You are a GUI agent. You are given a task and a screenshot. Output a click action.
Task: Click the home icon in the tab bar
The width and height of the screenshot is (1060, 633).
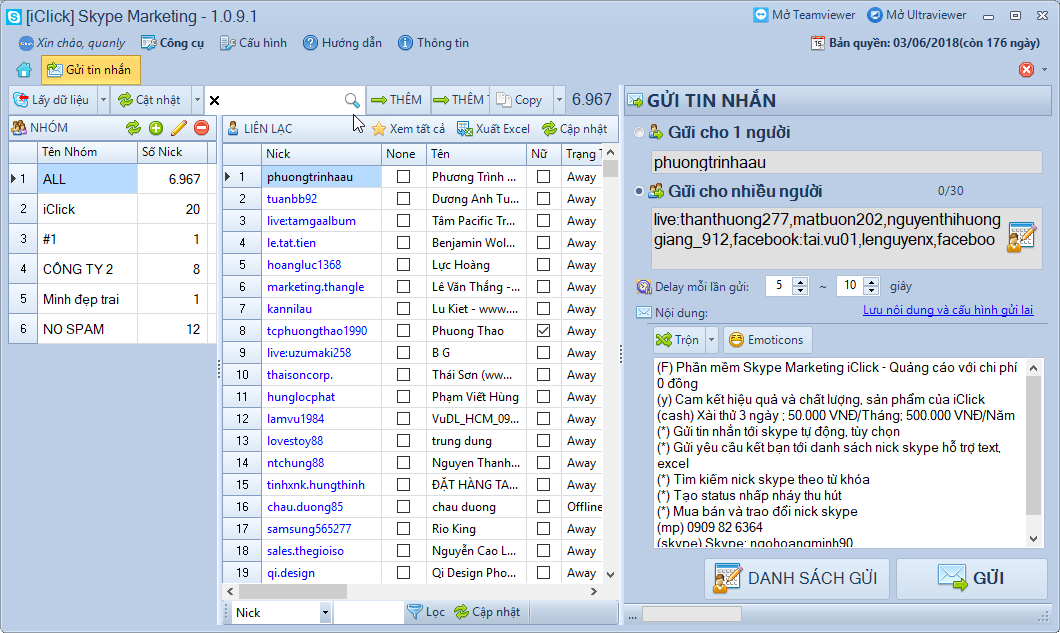coord(24,70)
